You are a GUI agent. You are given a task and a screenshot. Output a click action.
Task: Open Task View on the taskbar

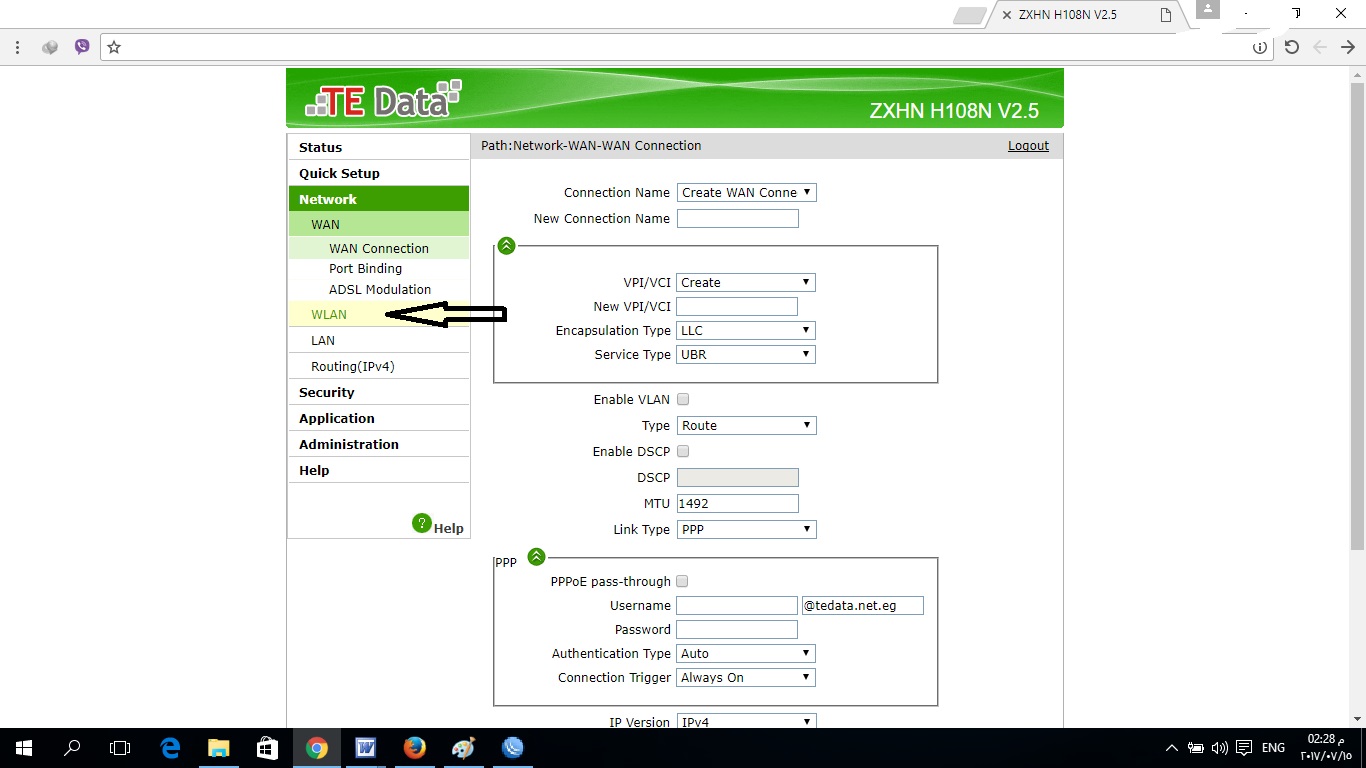pyautogui.click(x=120, y=747)
